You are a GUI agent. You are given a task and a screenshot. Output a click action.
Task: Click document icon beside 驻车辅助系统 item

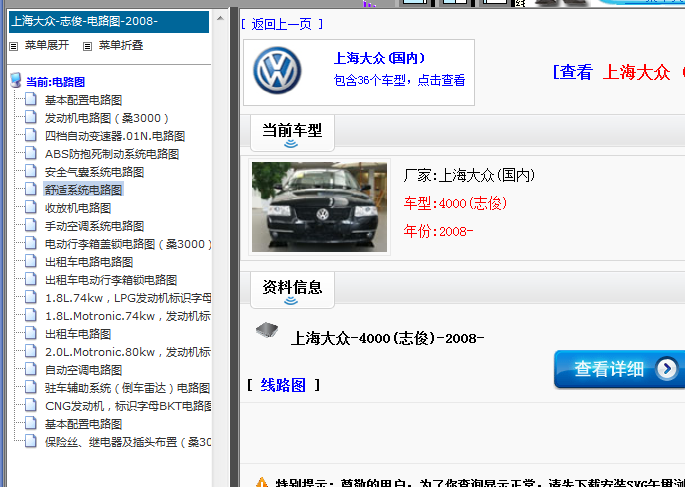pyautogui.click(x=31, y=387)
